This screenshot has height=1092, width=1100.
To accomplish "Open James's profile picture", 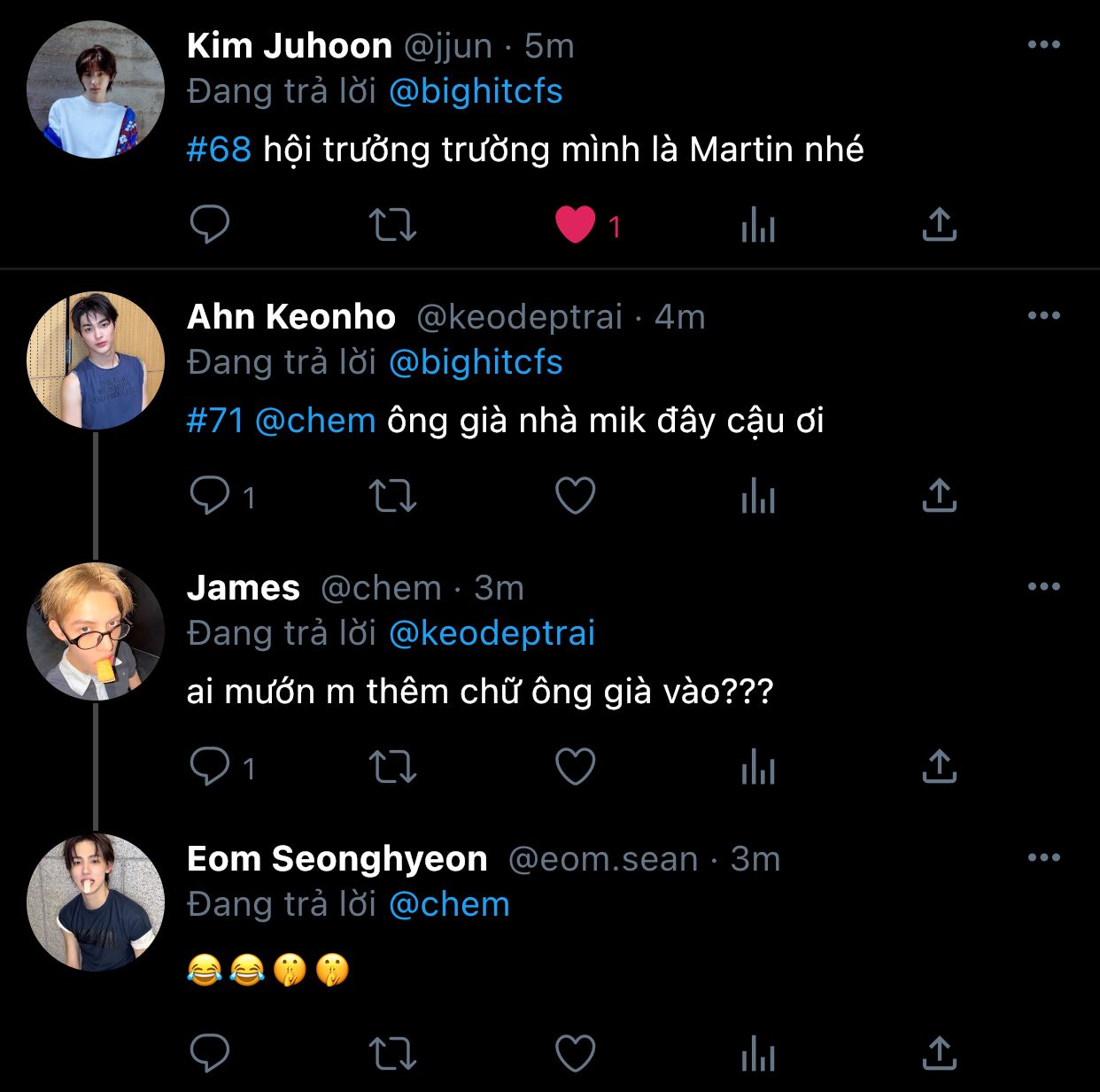I will (x=96, y=631).
